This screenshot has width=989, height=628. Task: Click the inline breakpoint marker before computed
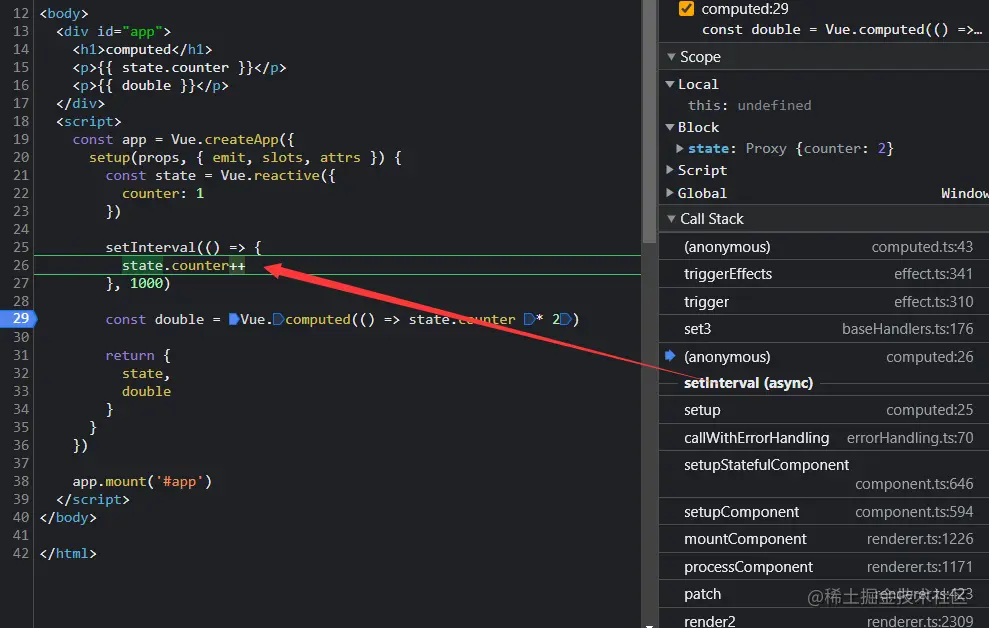[x=278, y=319]
